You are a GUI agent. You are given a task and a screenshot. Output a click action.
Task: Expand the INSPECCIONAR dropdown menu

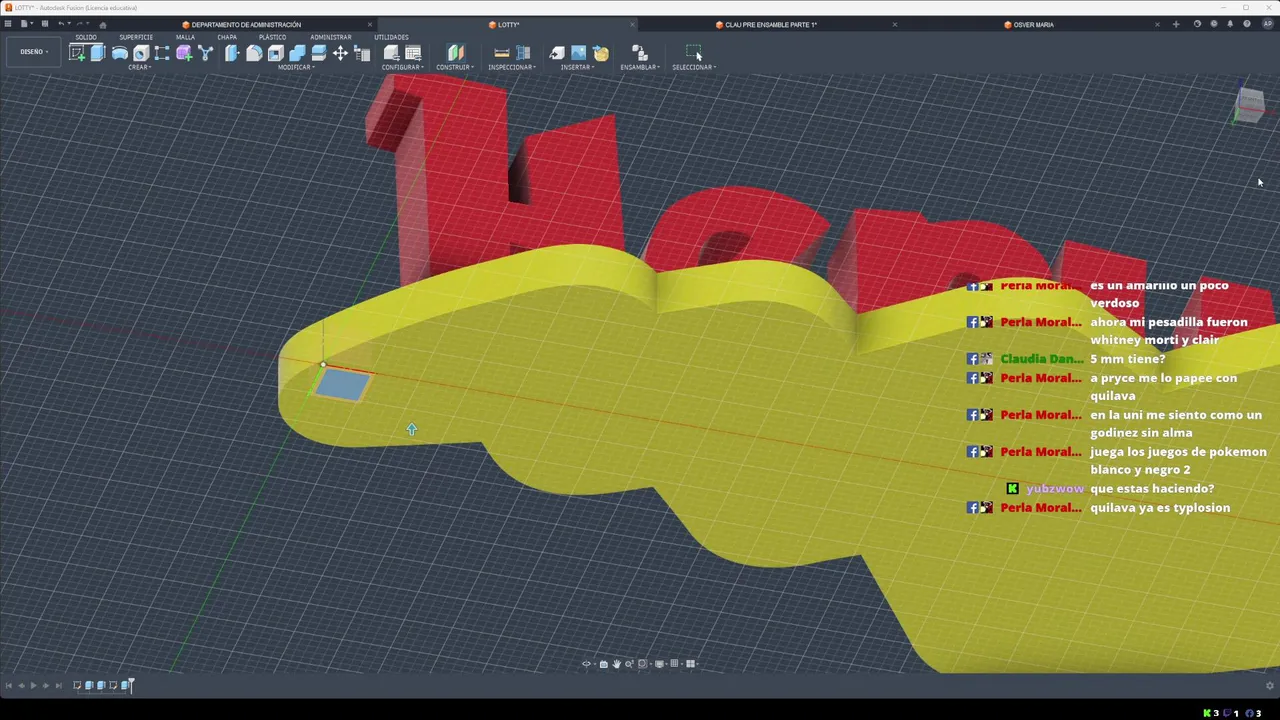point(511,67)
